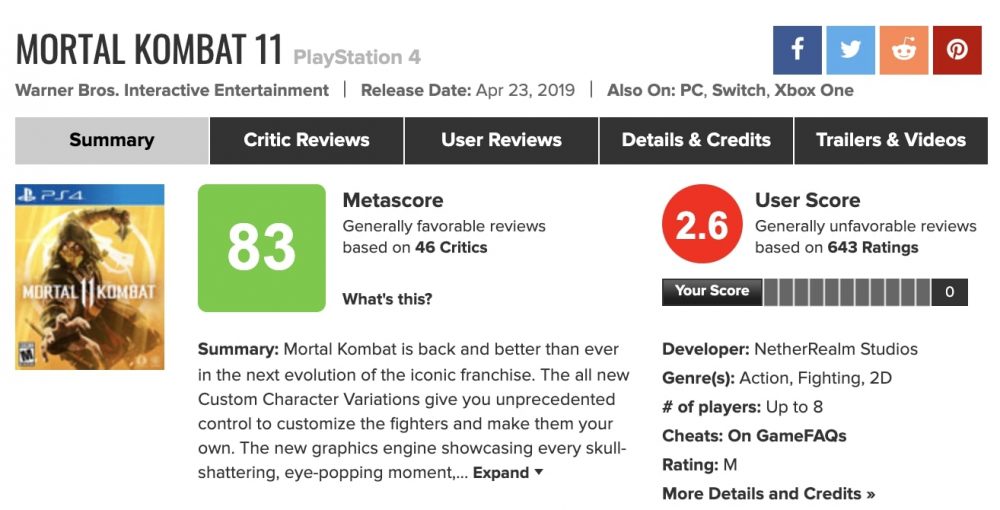The height and width of the screenshot is (510, 1000).
Task: Set a rating on Your Score bar
Action: pos(847,292)
